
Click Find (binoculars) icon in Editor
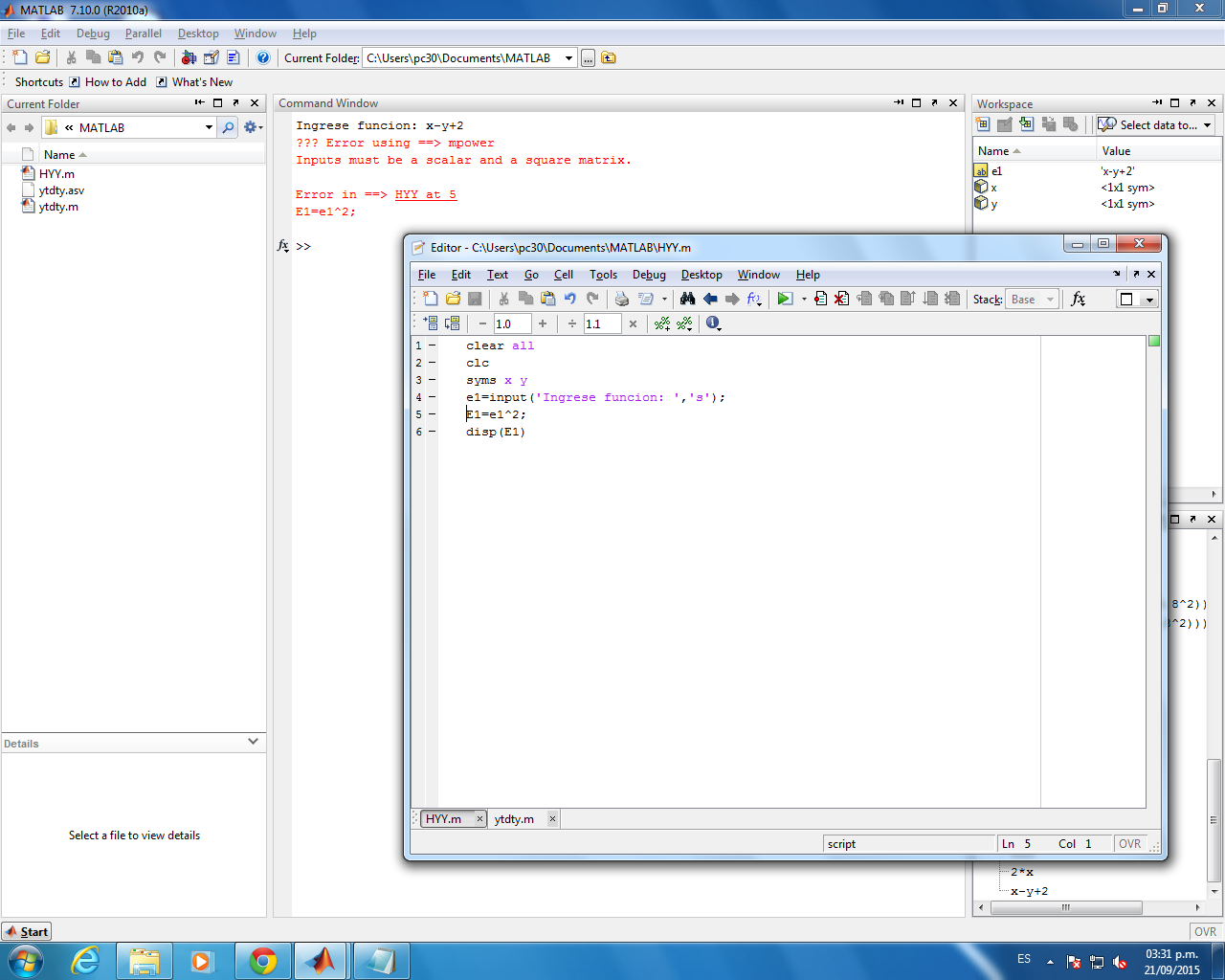pyautogui.click(x=687, y=299)
